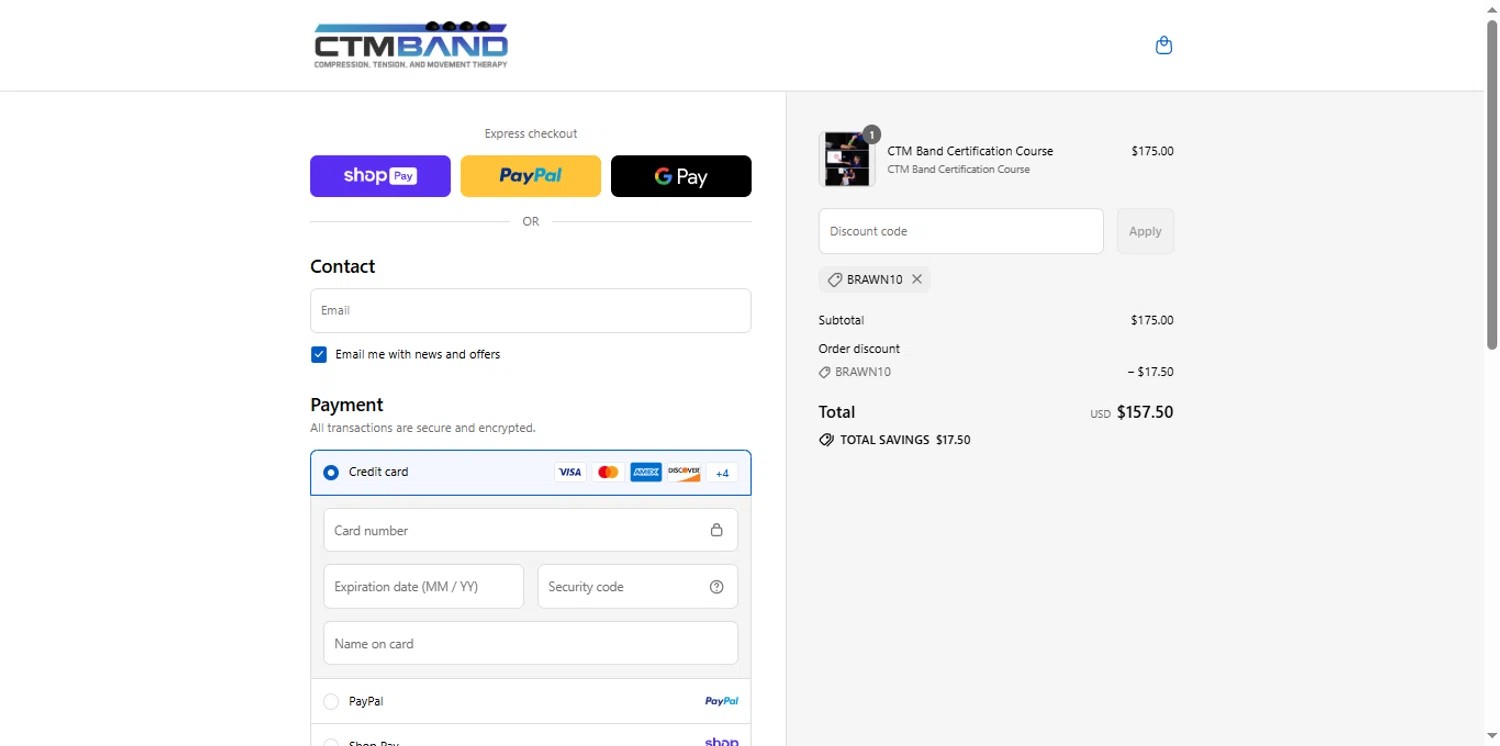Click the lock icon in Card number field
The image size is (1500, 746).
[716, 530]
